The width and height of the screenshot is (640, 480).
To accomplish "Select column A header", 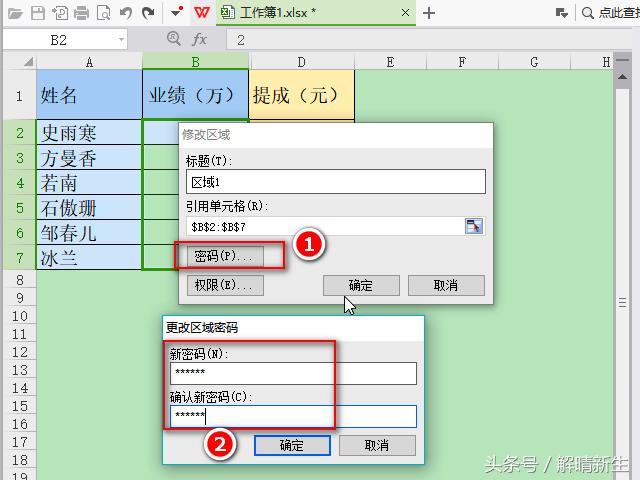I will [x=89, y=62].
